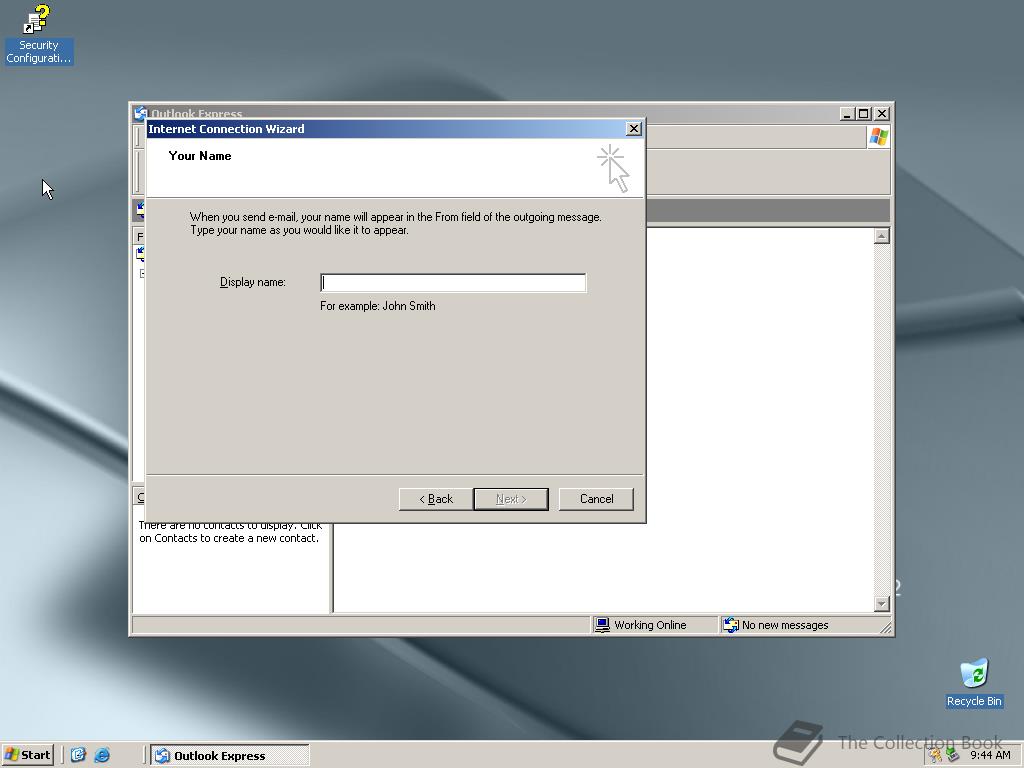Click the Display name input field
Viewport: 1024px width, 768px height.
click(x=453, y=283)
